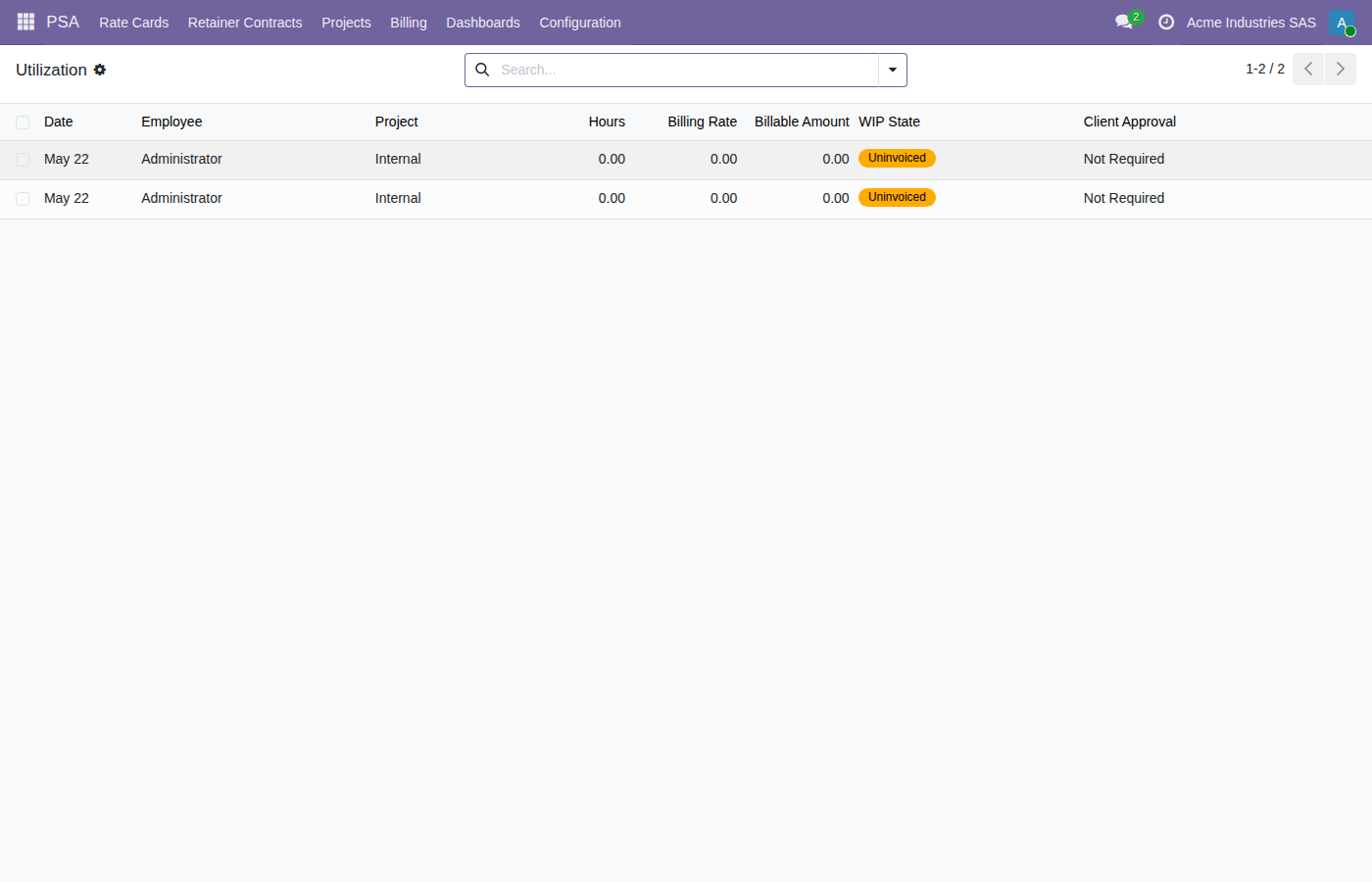Toggle the select-all rows checkbox
Image resolution: width=1372 pixels, height=882 pixels.
(x=23, y=122)
